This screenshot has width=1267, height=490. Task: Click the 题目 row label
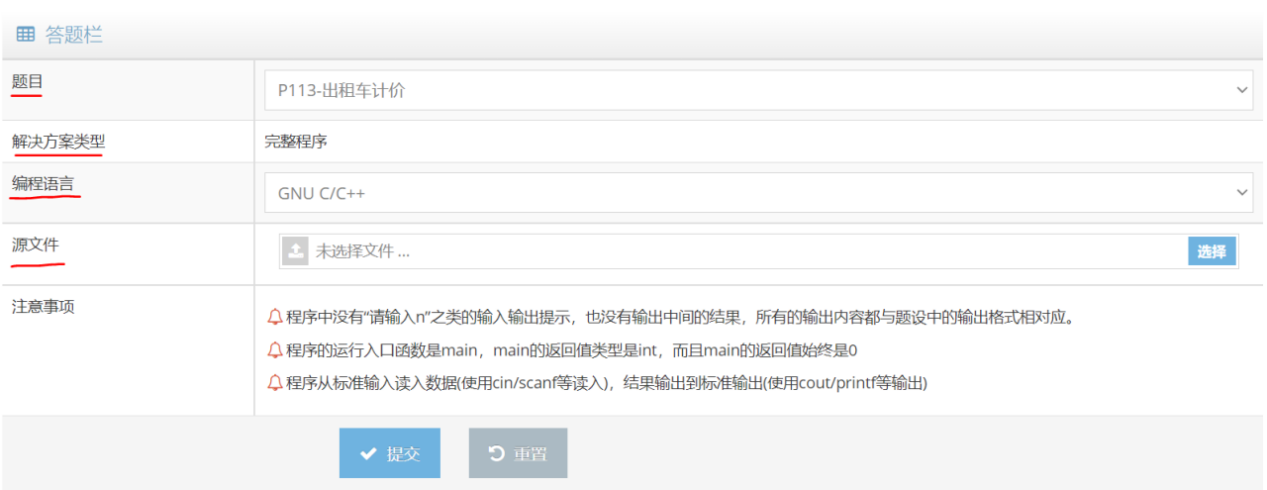27,81
